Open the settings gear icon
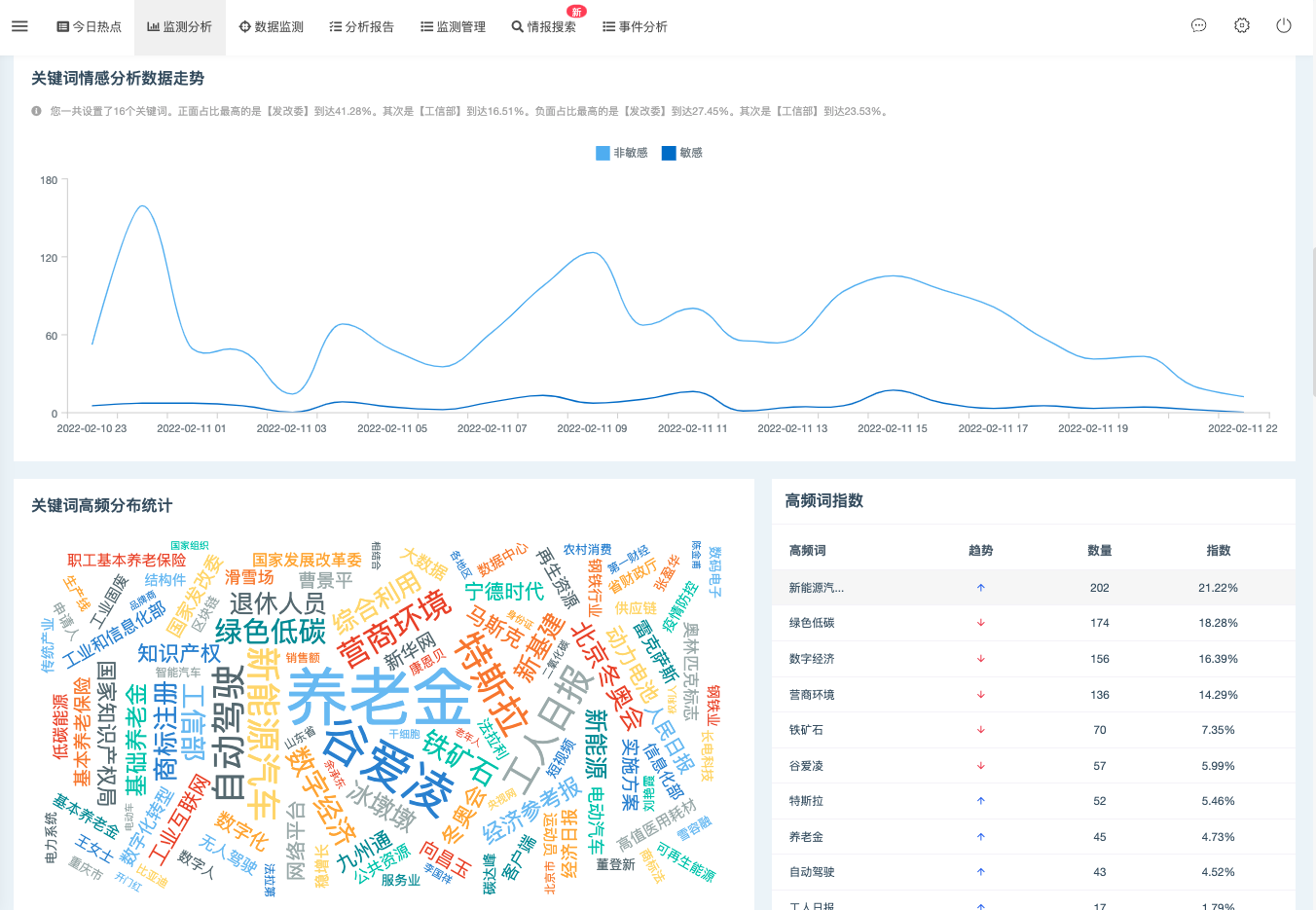This screenshot has width=1316, height=910. (1241, 25)
